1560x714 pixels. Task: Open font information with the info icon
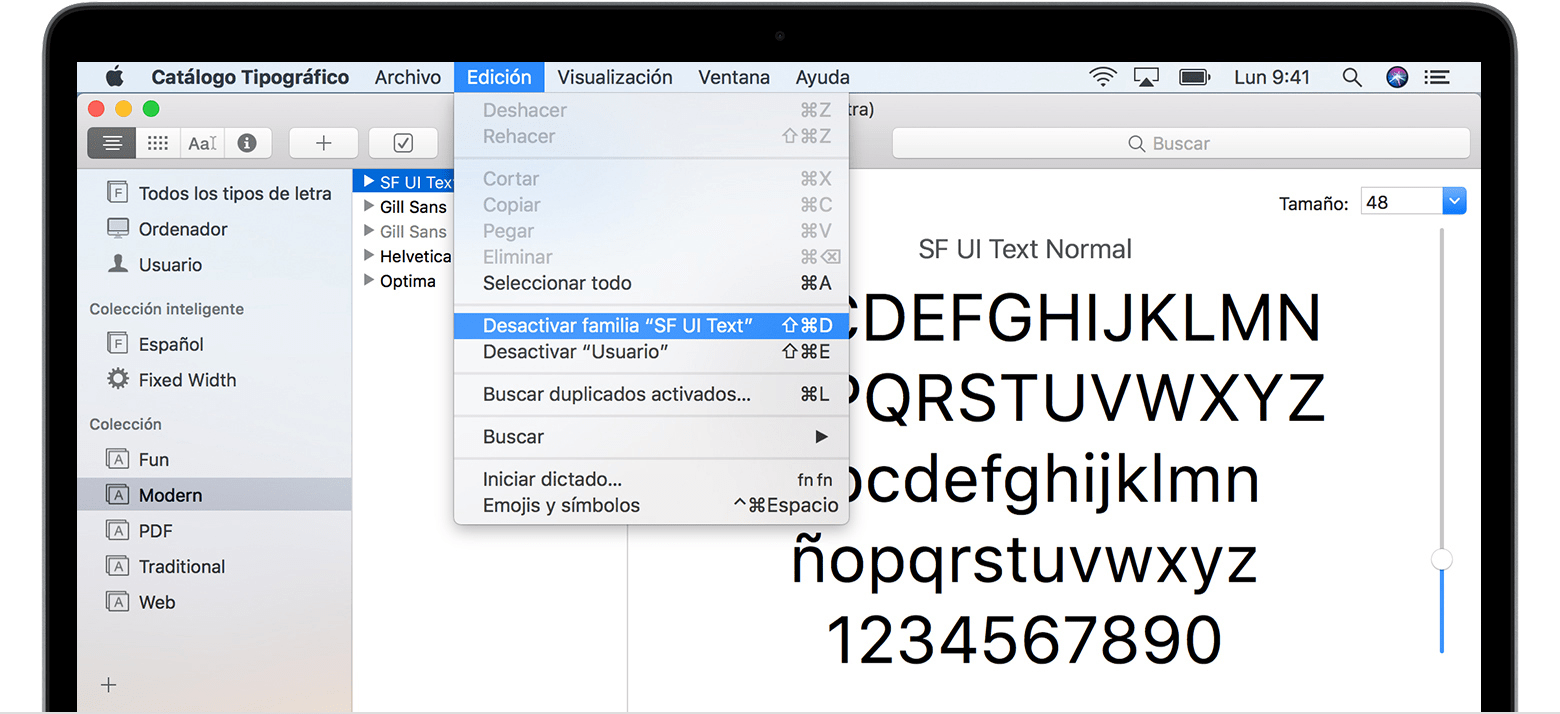coord(248,142)
